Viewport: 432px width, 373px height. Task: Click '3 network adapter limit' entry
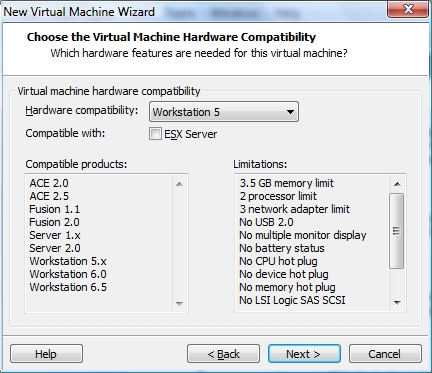294,209
